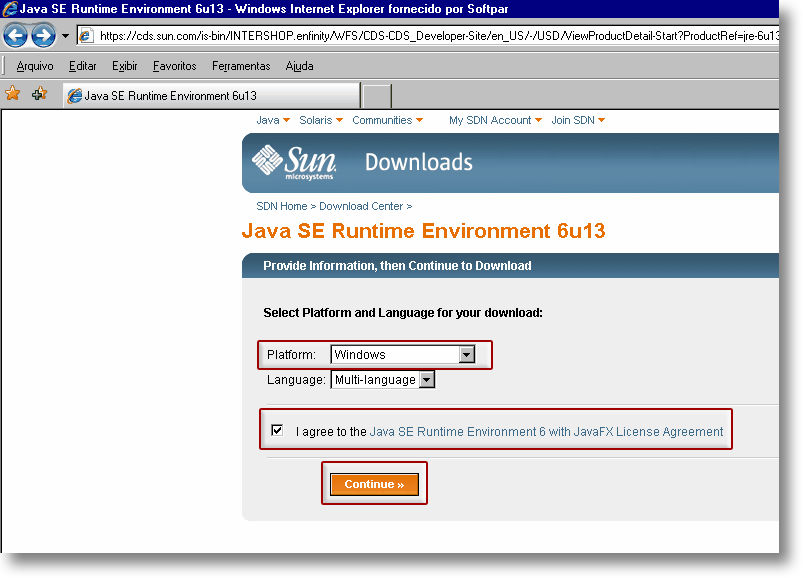803x578 pixels.
Task: Follow the Download Center breadcrumb link
Action: [x=361, y=206]
